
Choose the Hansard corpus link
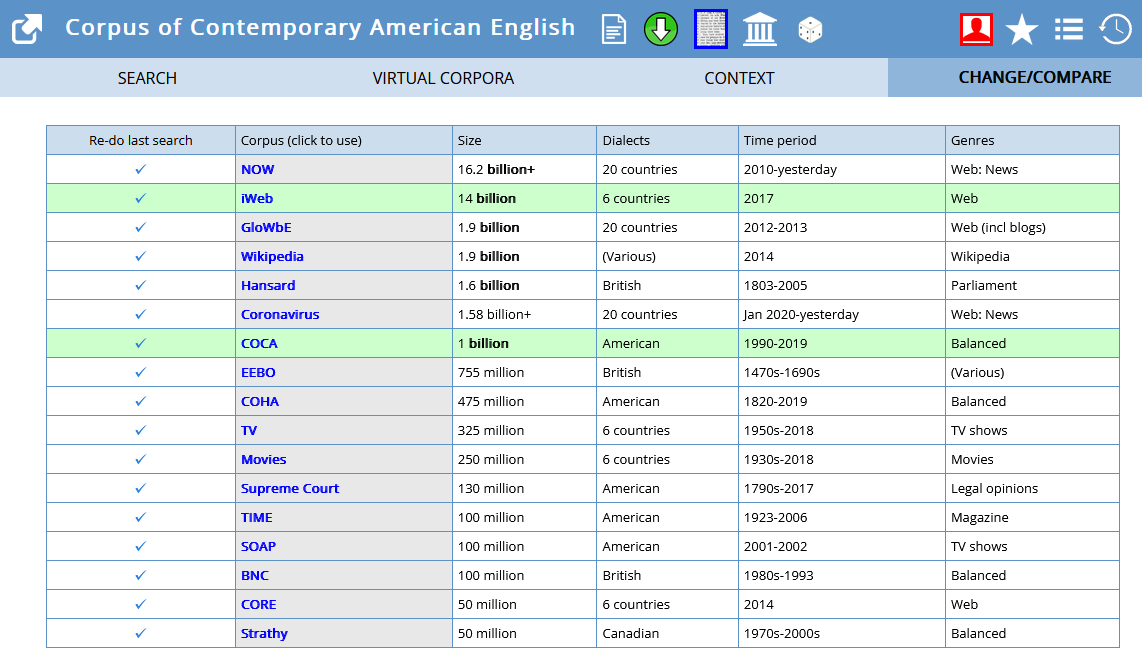pos(268,286)
